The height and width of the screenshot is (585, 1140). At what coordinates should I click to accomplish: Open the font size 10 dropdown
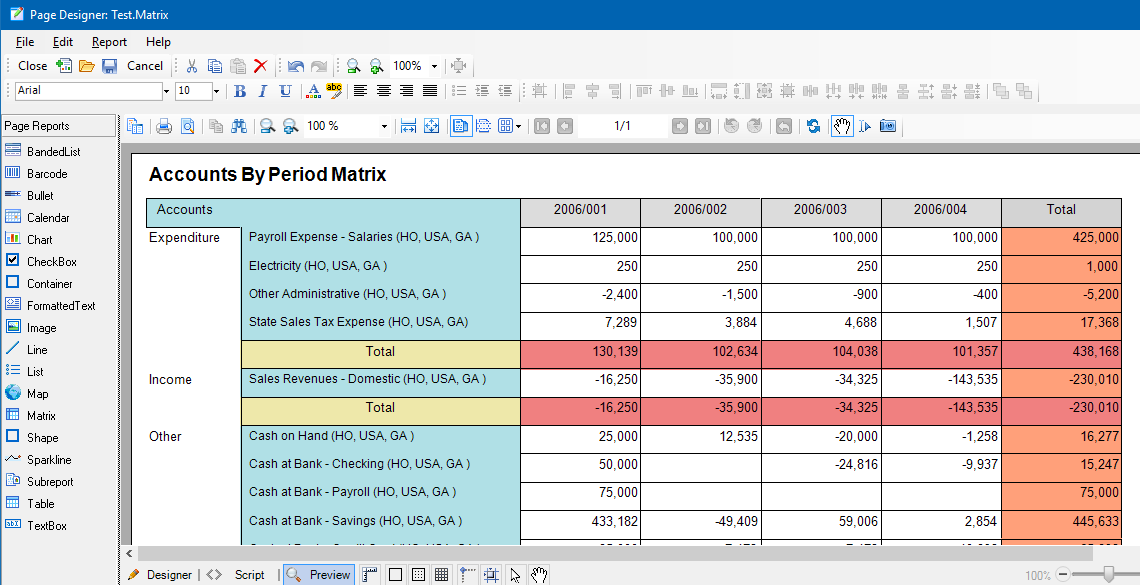(216, 91)
